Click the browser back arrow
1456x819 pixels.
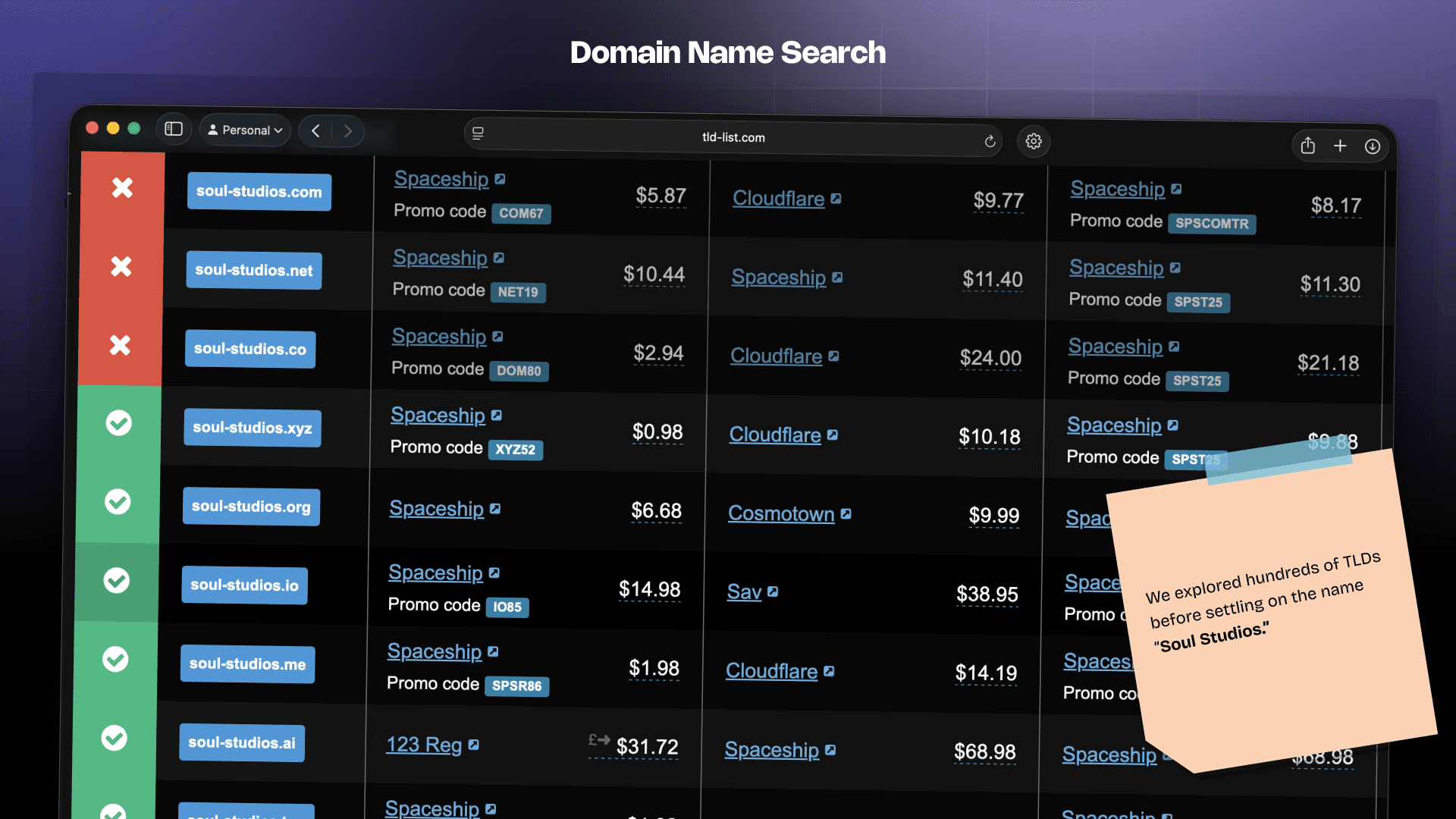[x=315, y=131]
